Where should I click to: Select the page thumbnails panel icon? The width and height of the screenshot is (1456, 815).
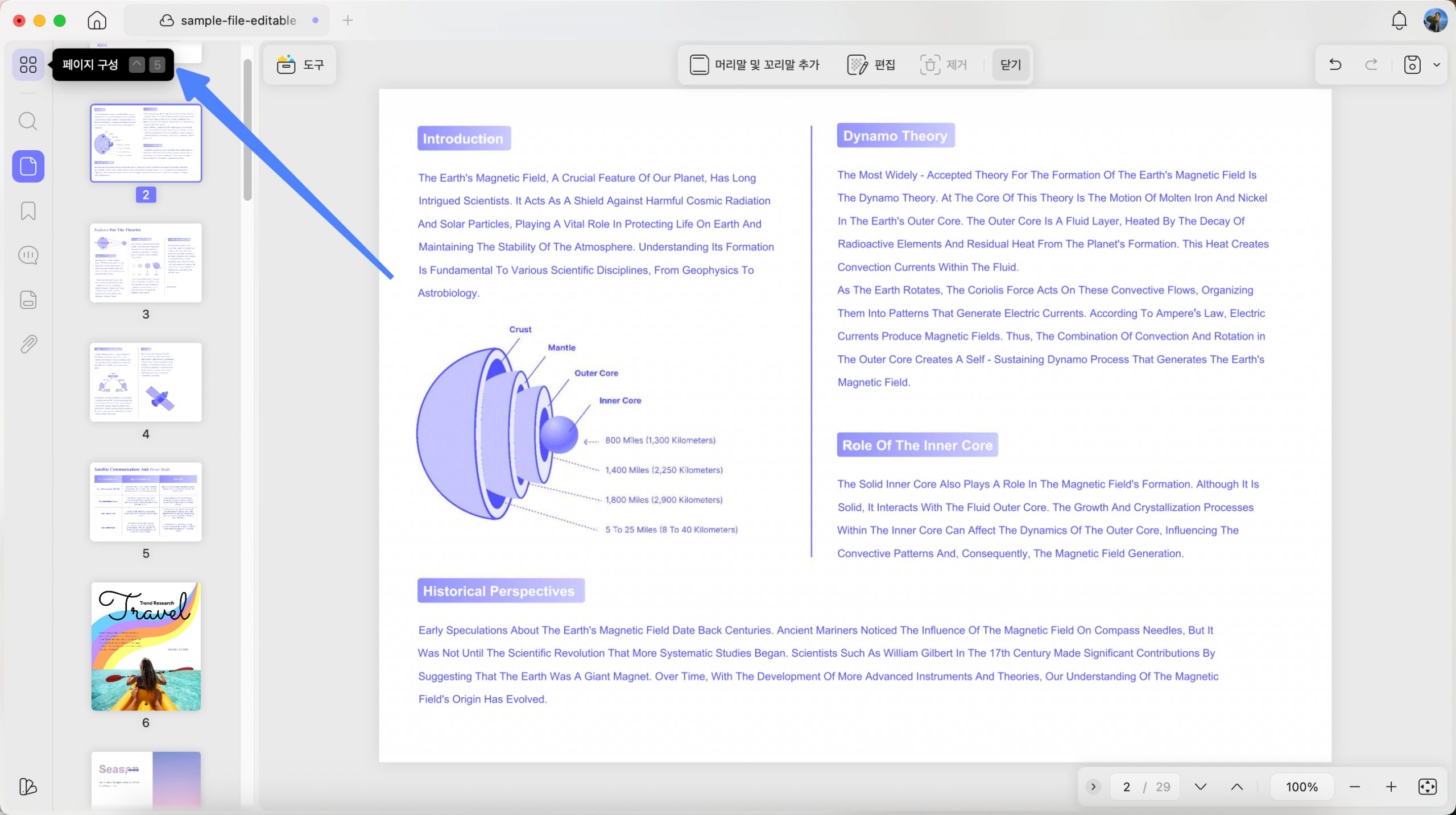(x=28, y=166)
